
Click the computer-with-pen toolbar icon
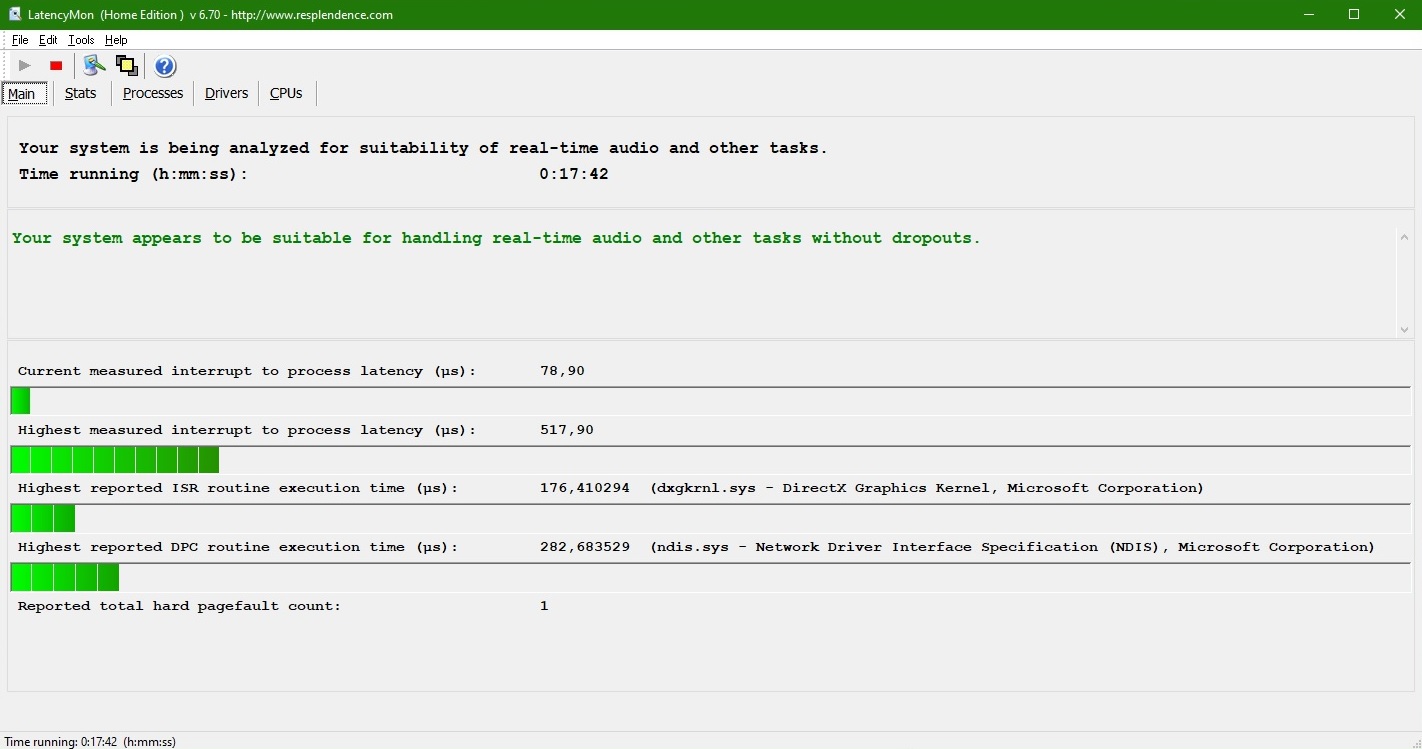coord(94,66)
